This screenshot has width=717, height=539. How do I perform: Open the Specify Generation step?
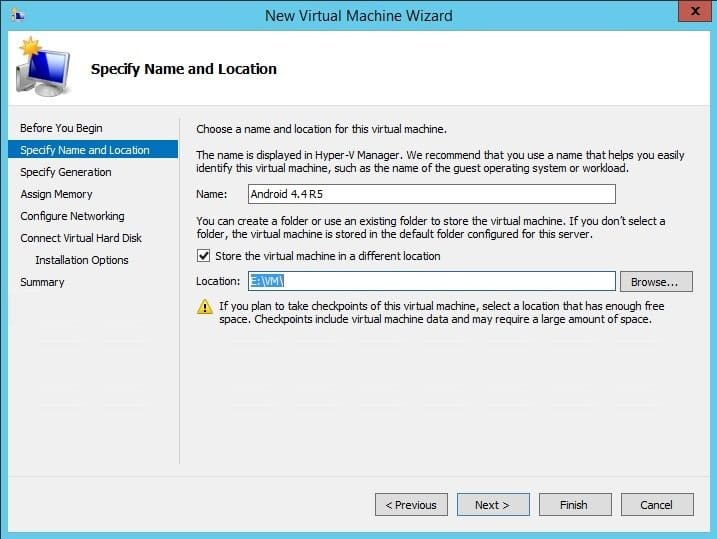(x=66, y=172)
